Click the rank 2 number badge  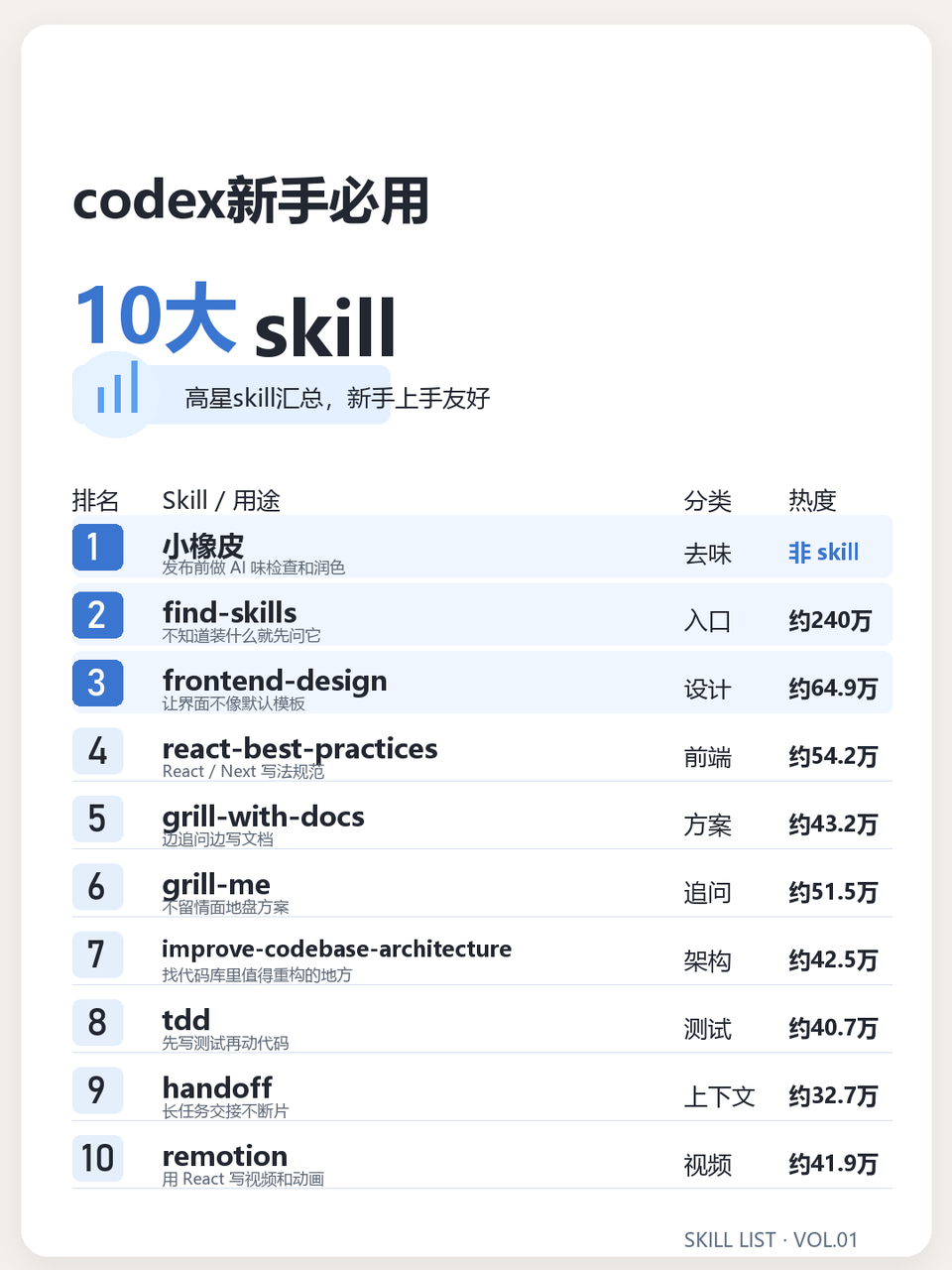click(x=97, y=615)
